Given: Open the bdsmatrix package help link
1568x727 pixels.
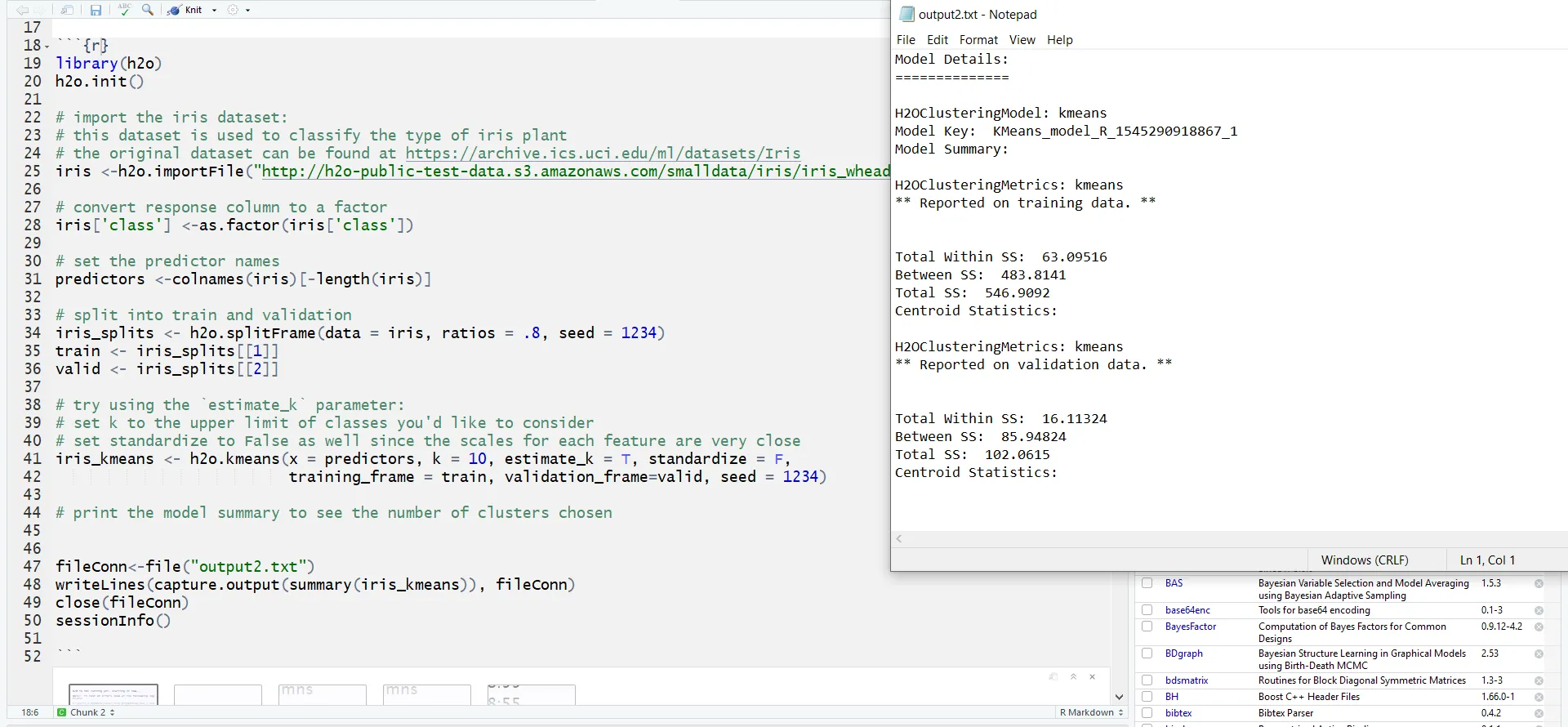Looking at the screenshot, I should tap(1187, 680).
